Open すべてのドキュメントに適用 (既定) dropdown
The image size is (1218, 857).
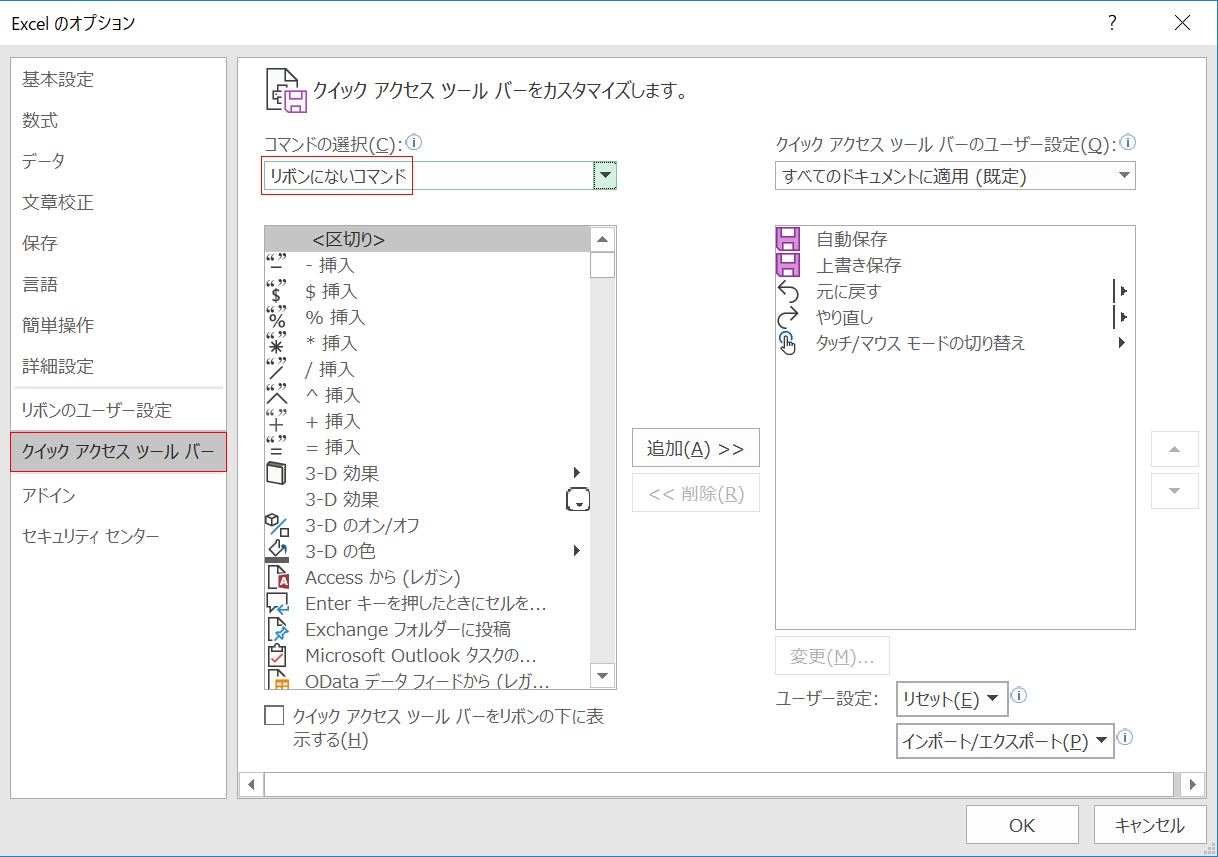pos(955,177)
